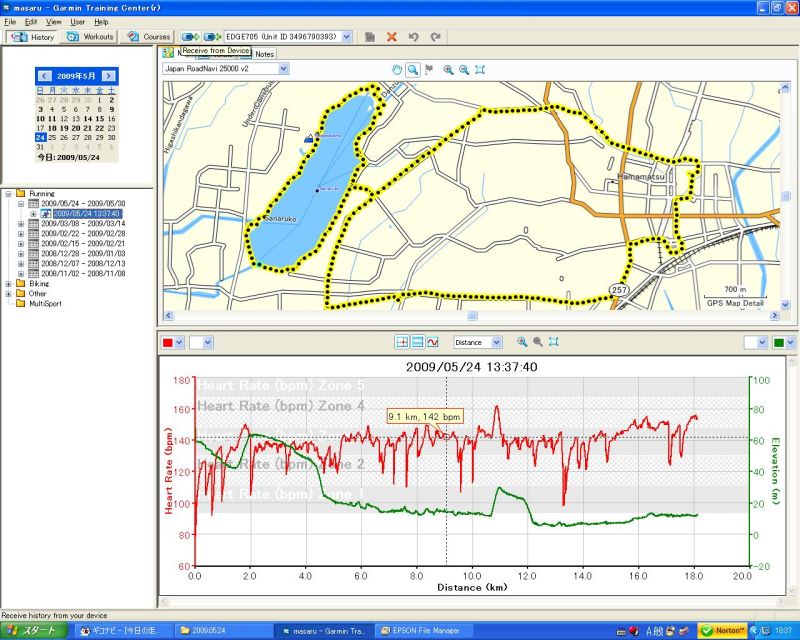This screenshot has width=800, height=640.
Task: Toggle the graph zone bands display
Action: click(x=417, y=342)
